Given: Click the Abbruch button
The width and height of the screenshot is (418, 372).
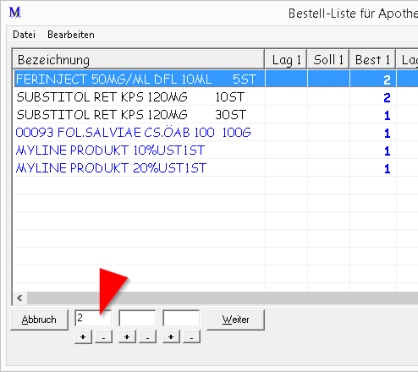Looking at the screenshot, I should 39,320.
